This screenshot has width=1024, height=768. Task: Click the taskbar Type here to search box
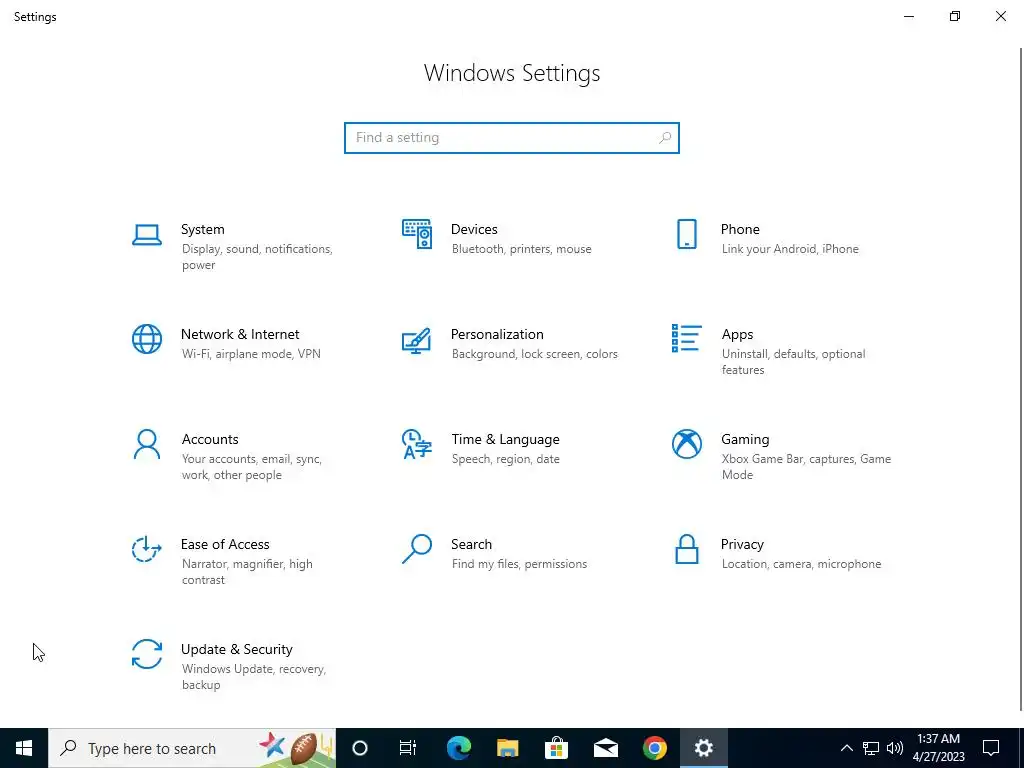coord(192,748)
